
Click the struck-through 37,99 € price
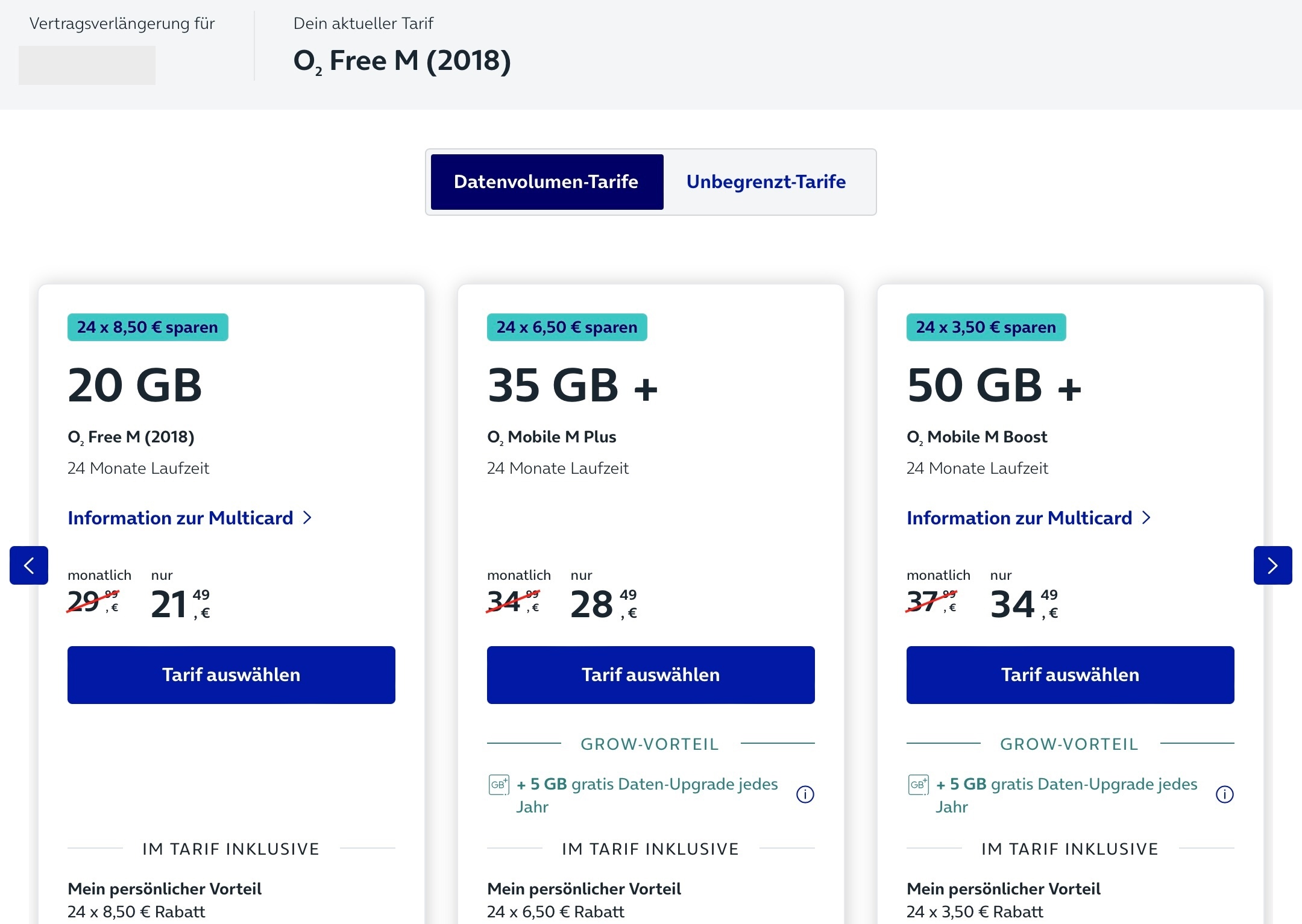tap(932, 601)
